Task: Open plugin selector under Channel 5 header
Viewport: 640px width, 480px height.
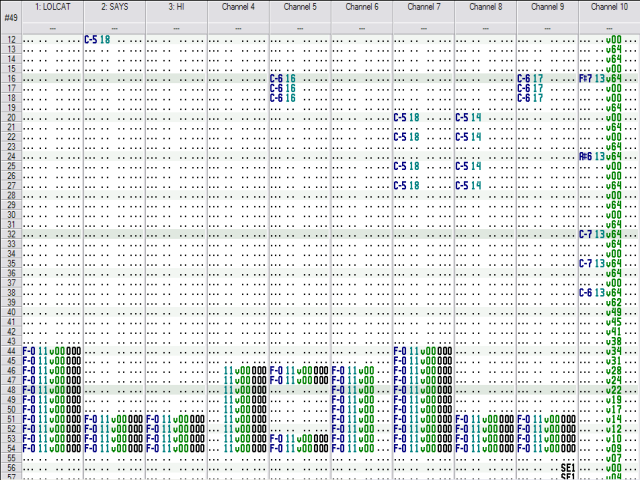Action: tap(300, 28)
